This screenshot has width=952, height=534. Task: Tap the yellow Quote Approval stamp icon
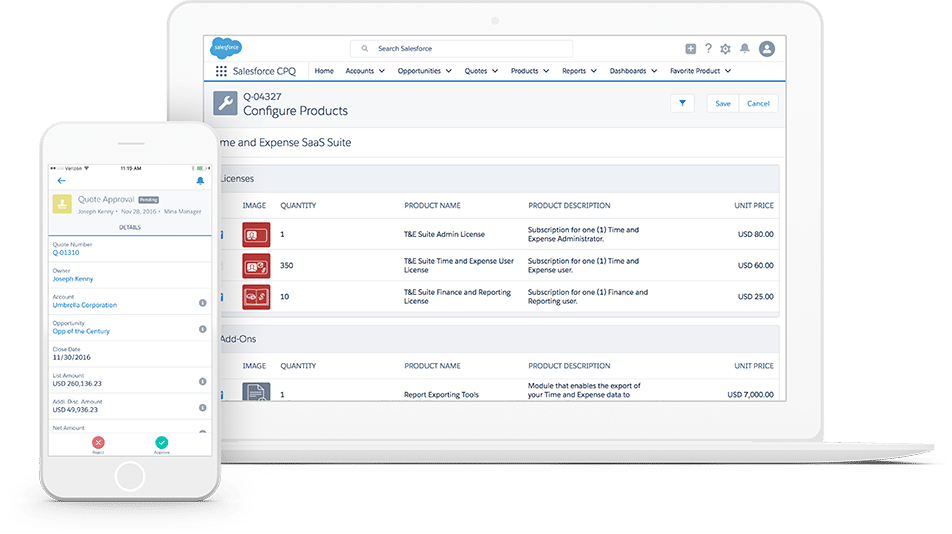click(x=62, y=204)
